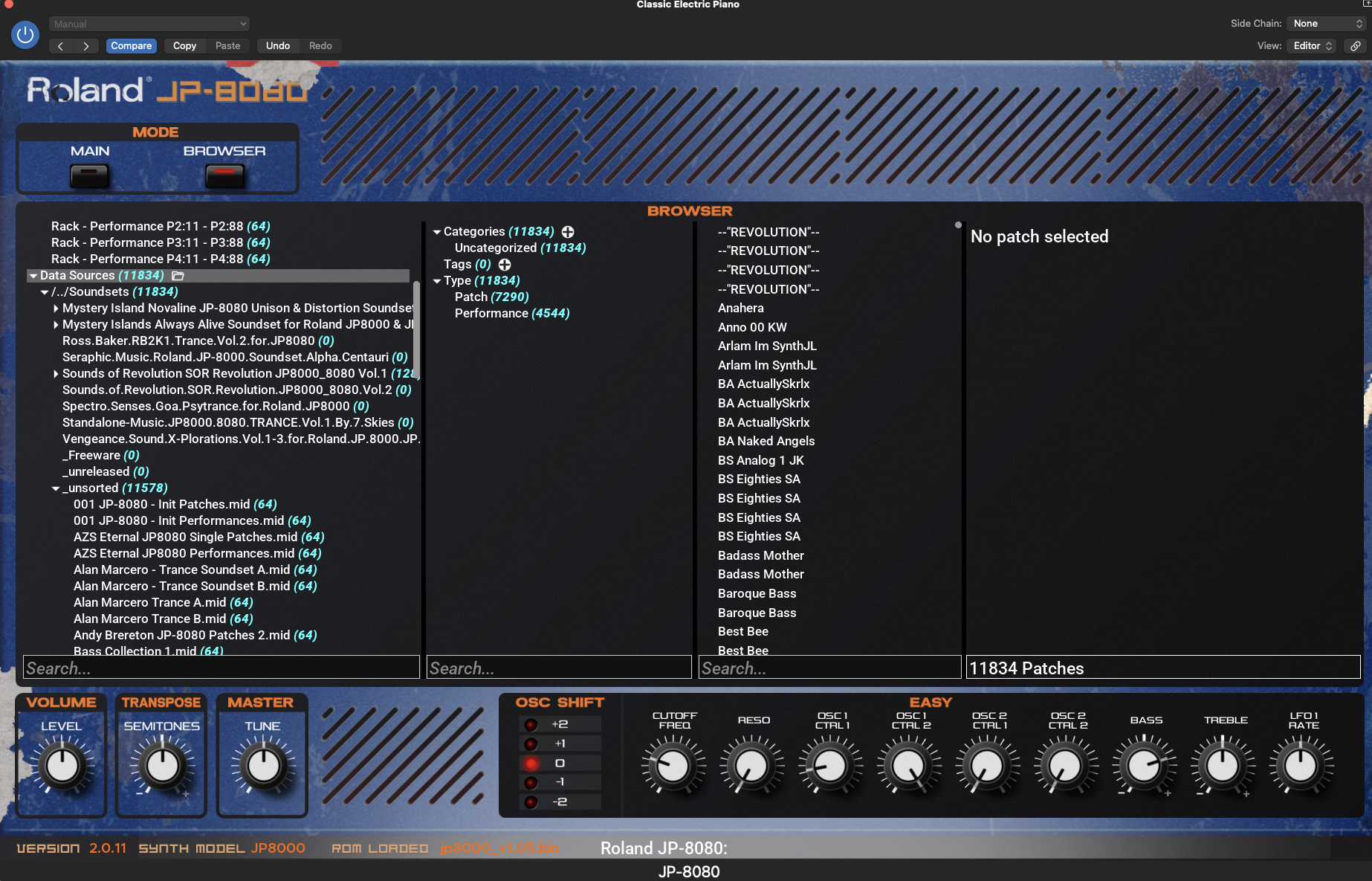The height and width of the screenshot is (881, 1372).
Task: Set OSC shift to +1
Action: coord(560,743)
